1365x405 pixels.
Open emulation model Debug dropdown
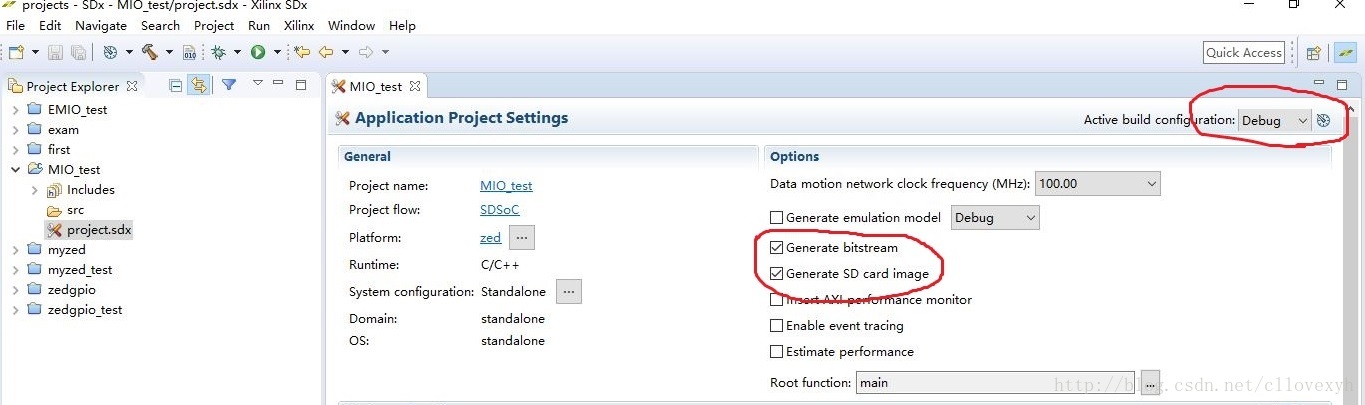point(995,217)
